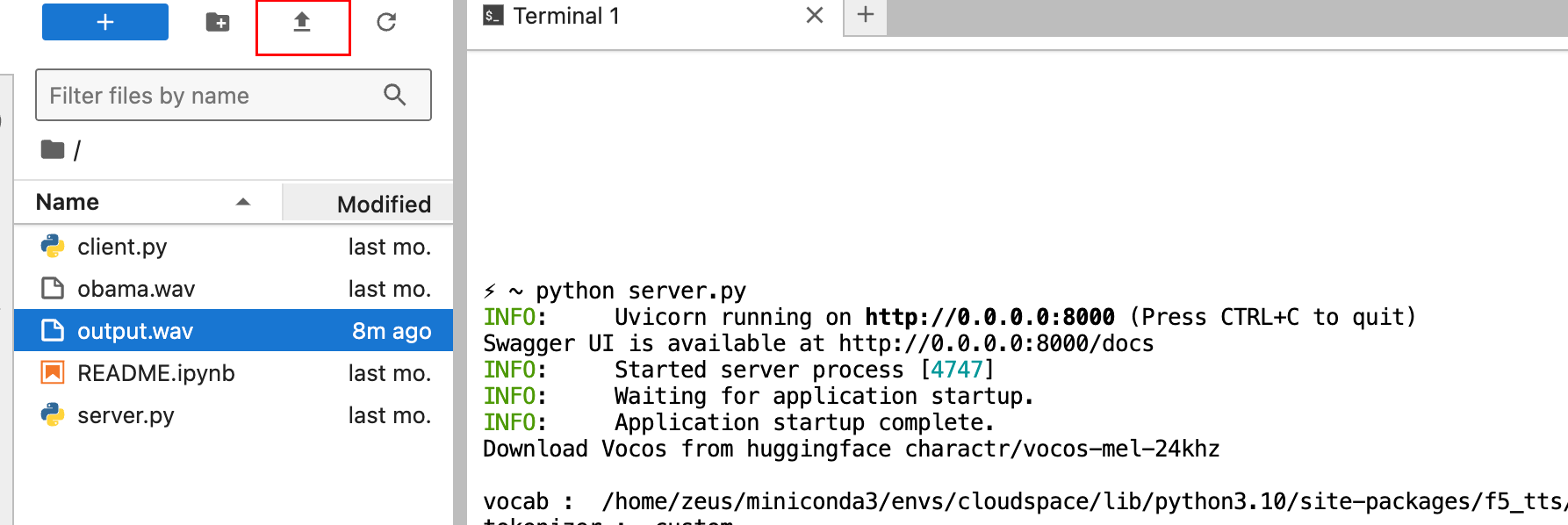Sort files by Name column header
The image size is (1568, 525).
pos(68,202)
